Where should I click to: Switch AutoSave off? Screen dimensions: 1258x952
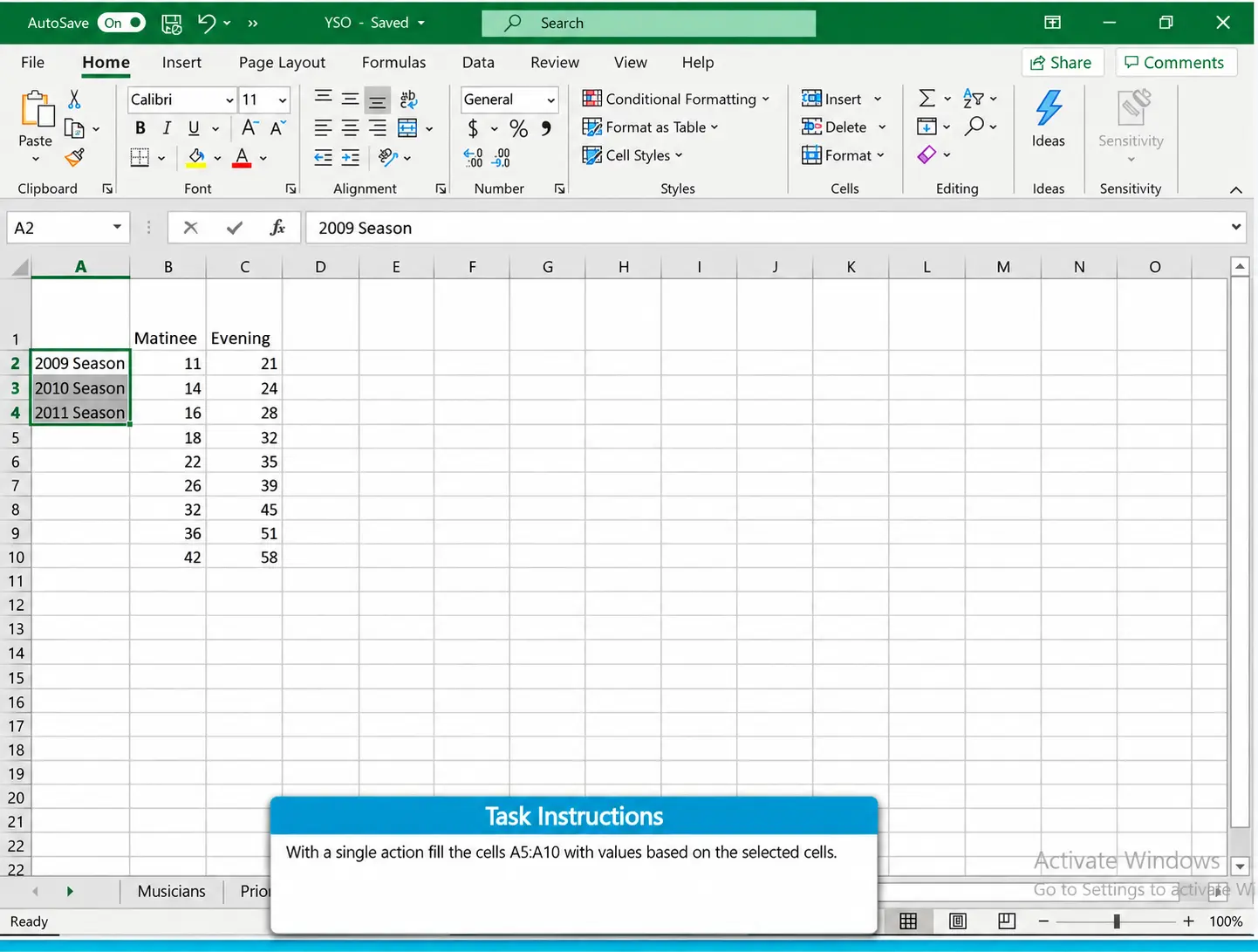(121, 23)
